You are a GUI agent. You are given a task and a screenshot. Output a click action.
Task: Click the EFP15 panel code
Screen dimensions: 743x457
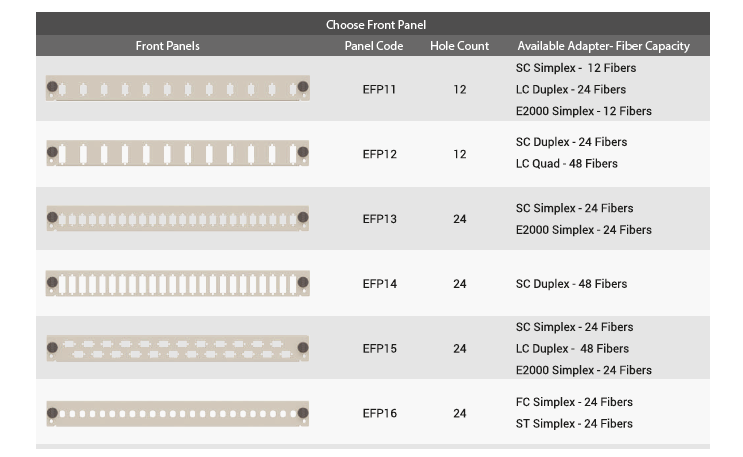click(379, 349)
